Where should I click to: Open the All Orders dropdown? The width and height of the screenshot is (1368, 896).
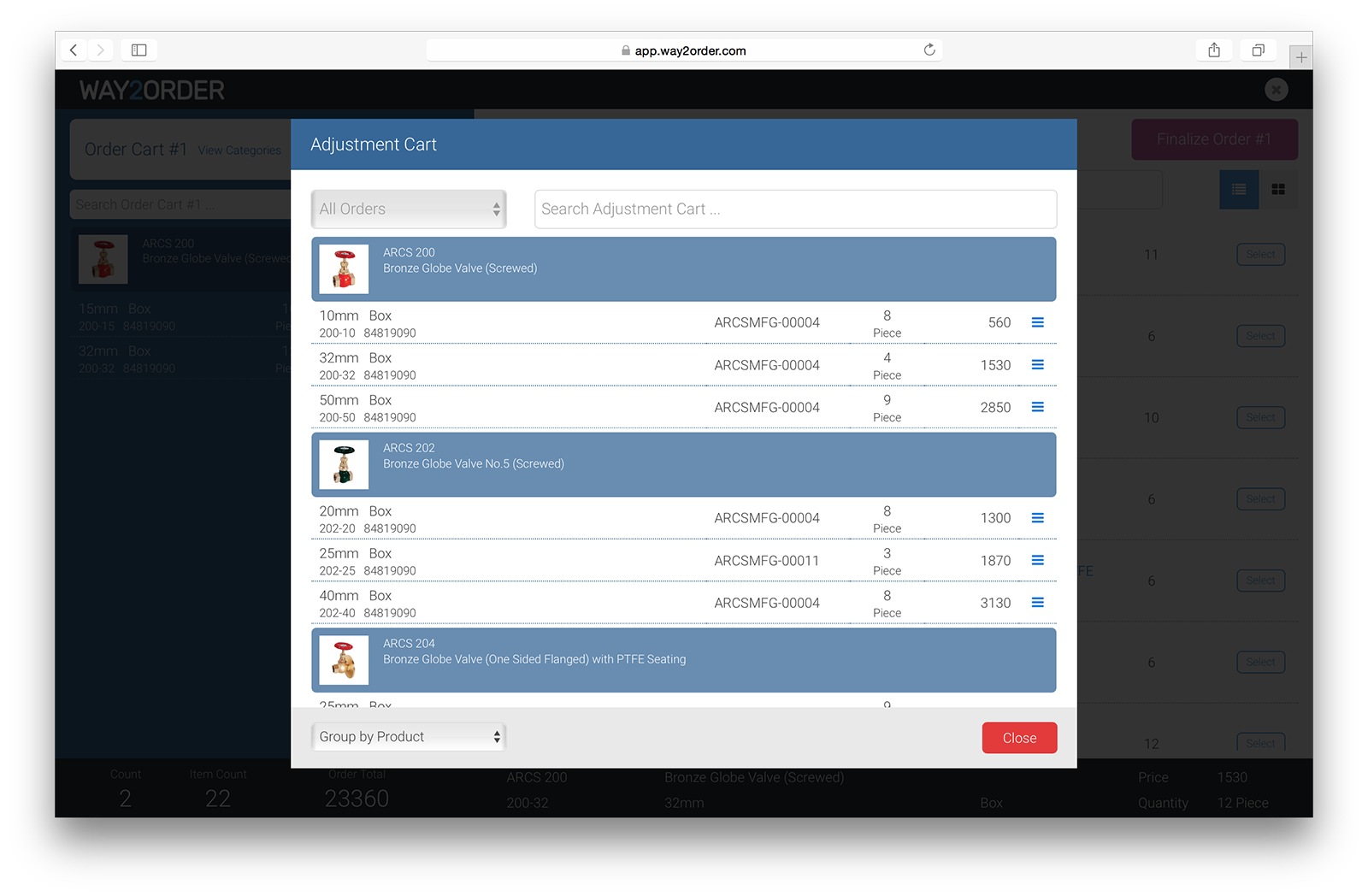point(409,209)
